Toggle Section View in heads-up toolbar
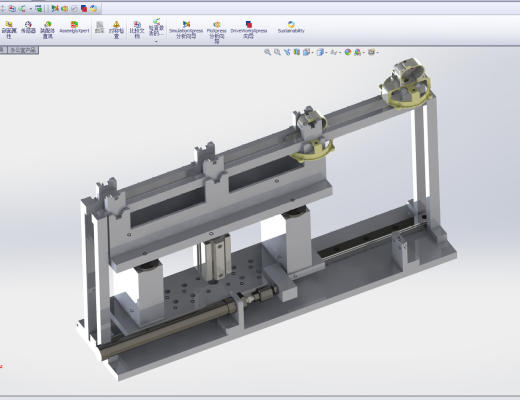Screen dimensions: 520x400 coord(297,52)
